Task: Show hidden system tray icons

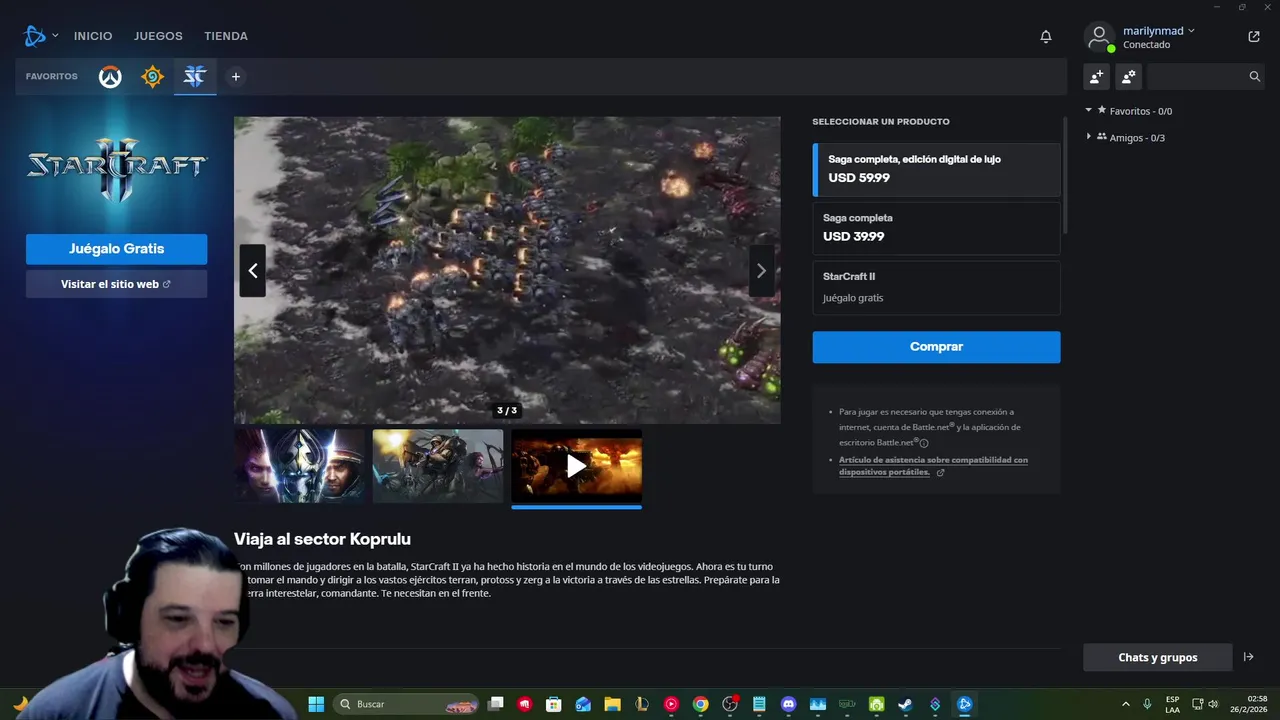Action: [1126, 704]
